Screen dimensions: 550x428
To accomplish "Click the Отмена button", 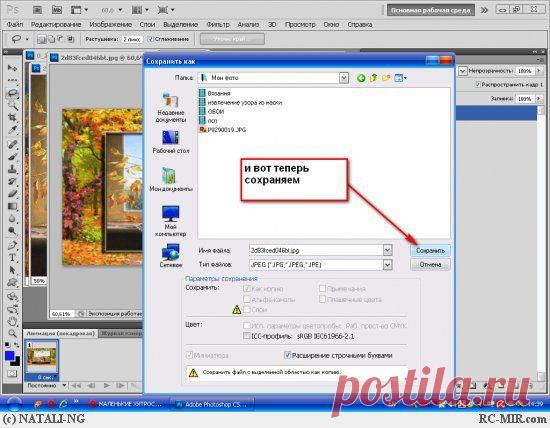I will point(430,265).
